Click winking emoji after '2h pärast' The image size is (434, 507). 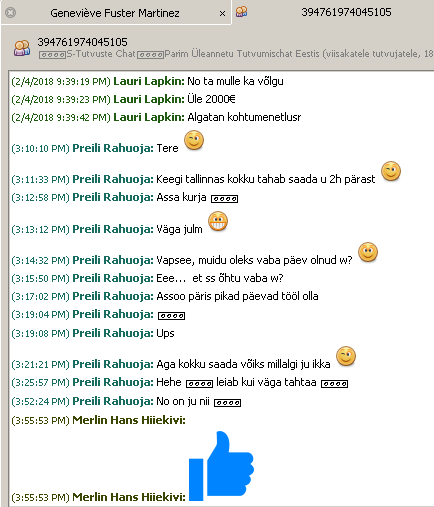(391, 171)
